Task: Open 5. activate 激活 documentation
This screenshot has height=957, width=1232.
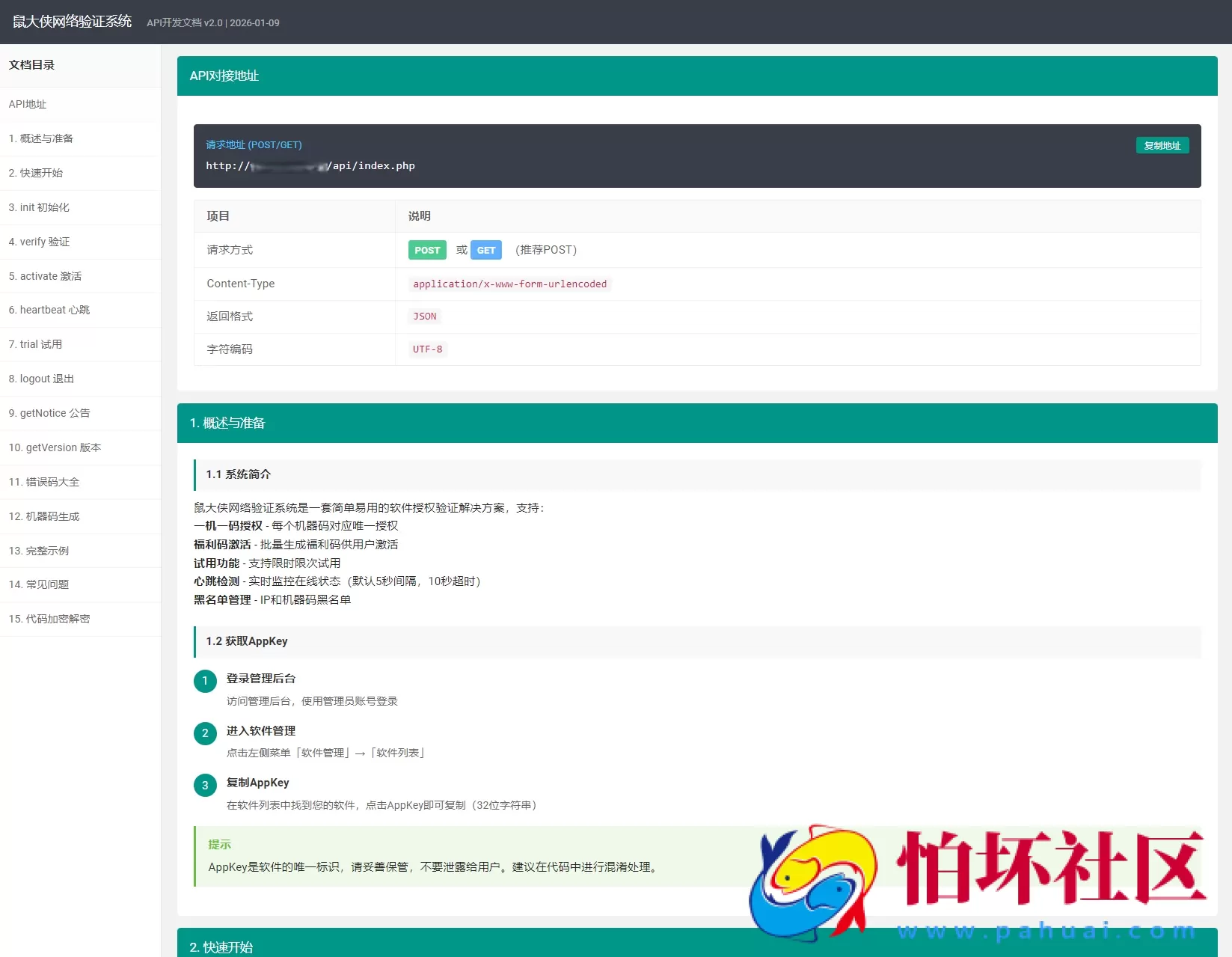Action: [45, 276]
